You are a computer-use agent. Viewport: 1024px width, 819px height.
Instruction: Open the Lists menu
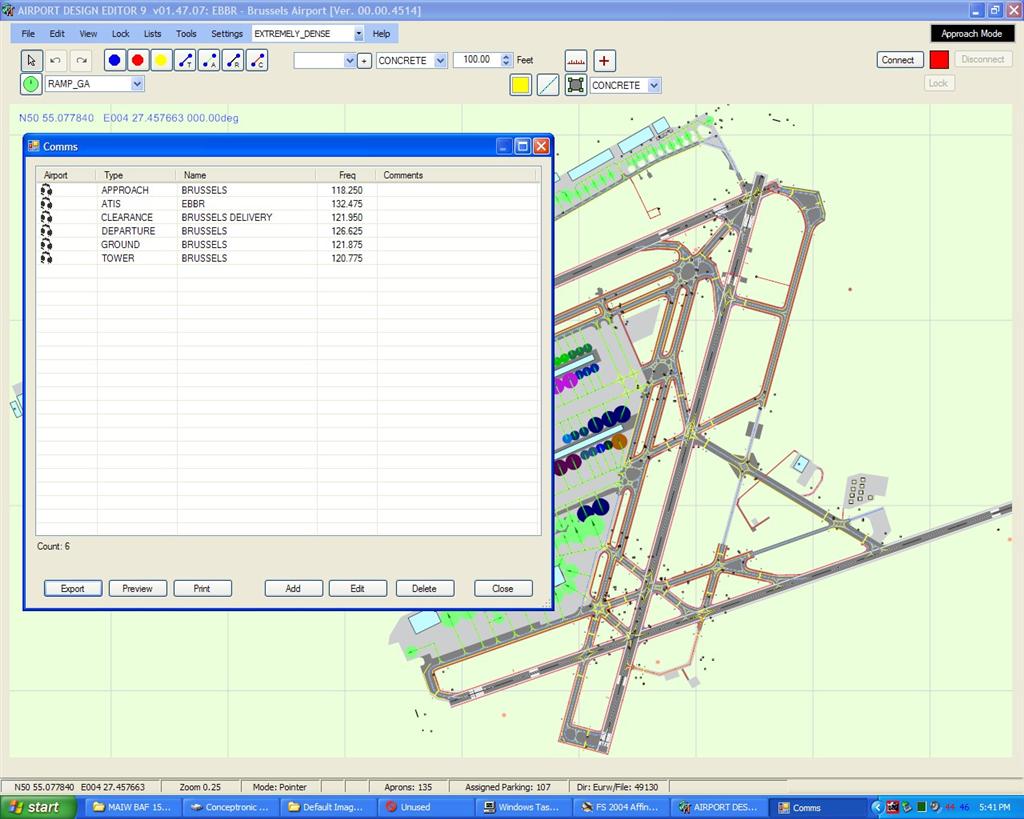(152, 34)
